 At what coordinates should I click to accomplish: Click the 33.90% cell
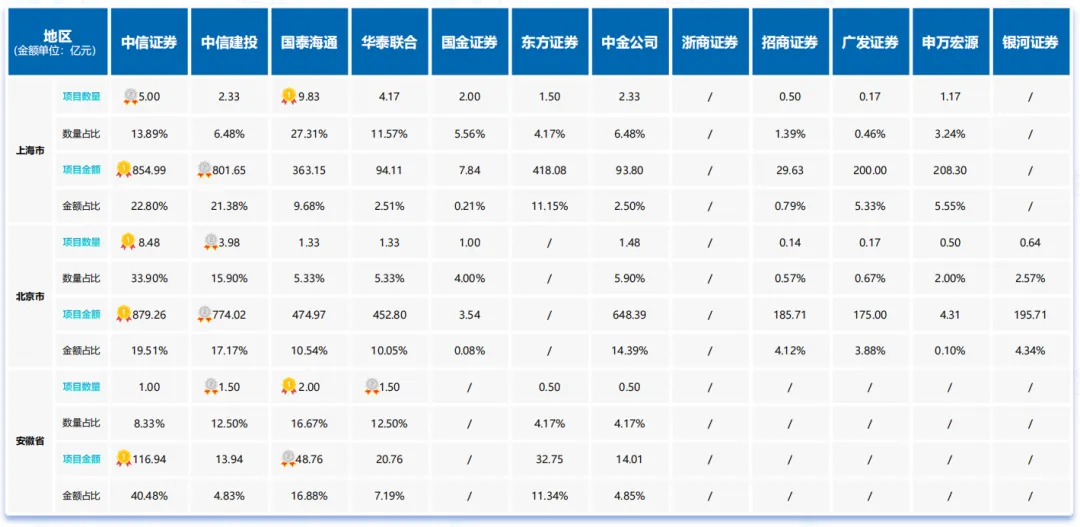(149, 278)
